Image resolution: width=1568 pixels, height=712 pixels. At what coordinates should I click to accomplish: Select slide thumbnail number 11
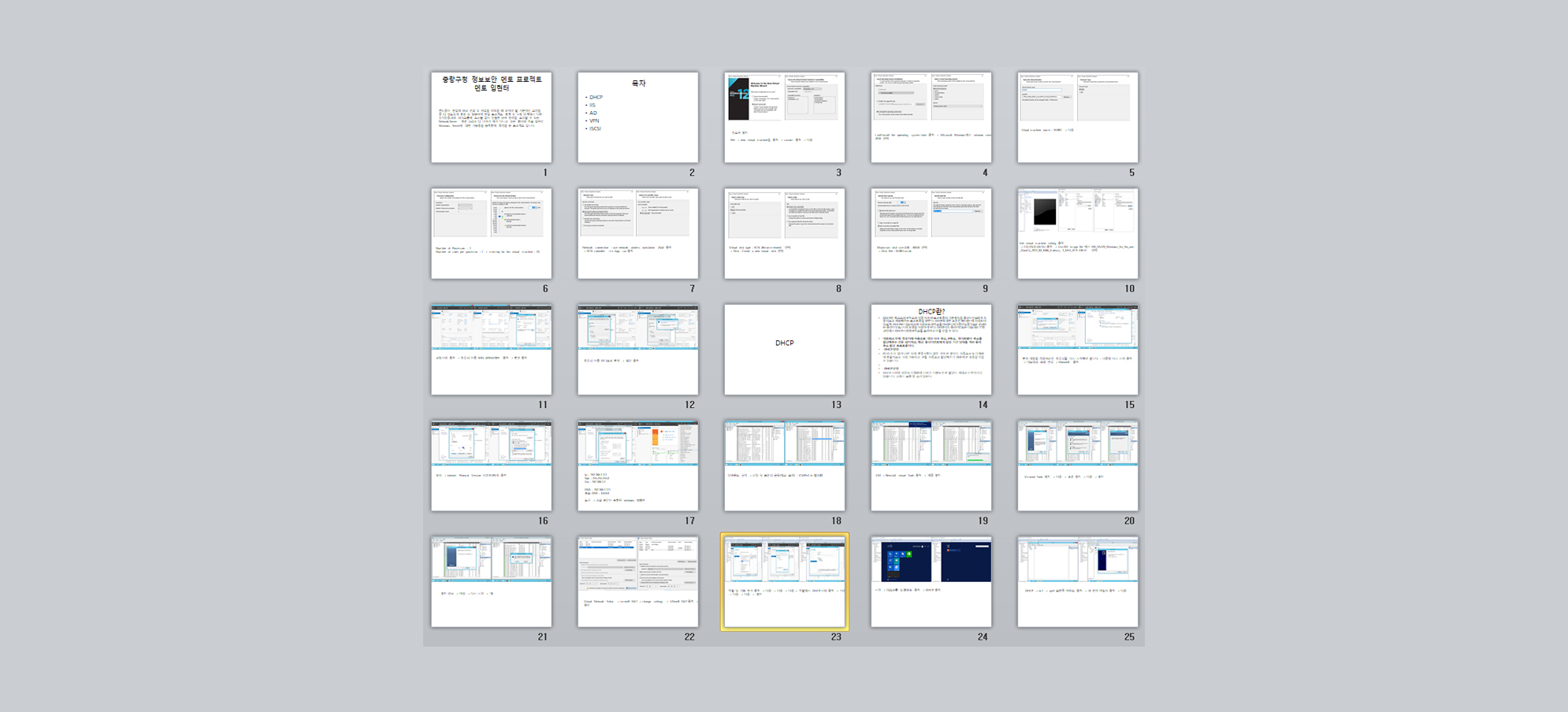(491, 350)
